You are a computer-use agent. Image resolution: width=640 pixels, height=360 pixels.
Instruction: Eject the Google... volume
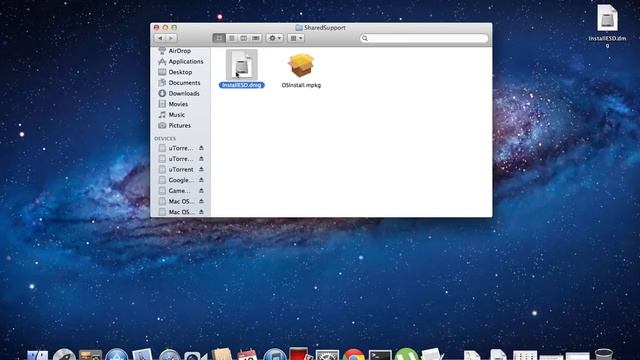[201, 180]
